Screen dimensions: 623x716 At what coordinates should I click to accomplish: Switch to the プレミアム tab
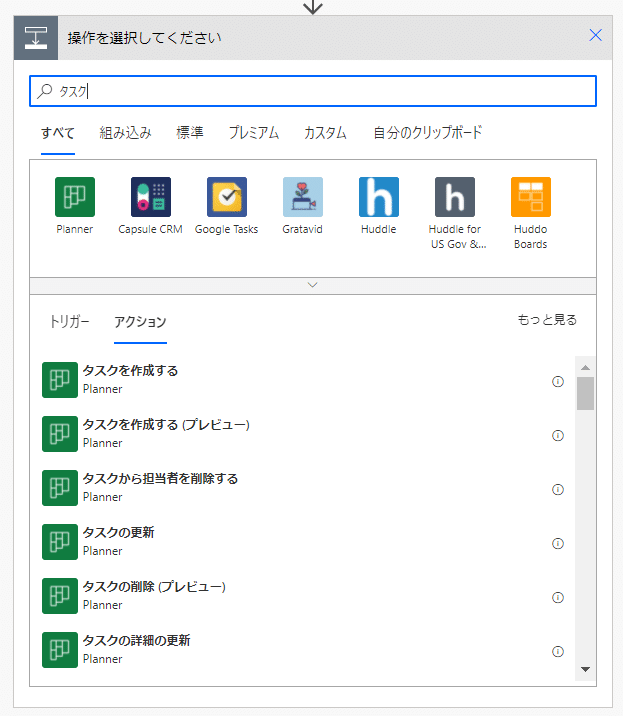(254, 133)
